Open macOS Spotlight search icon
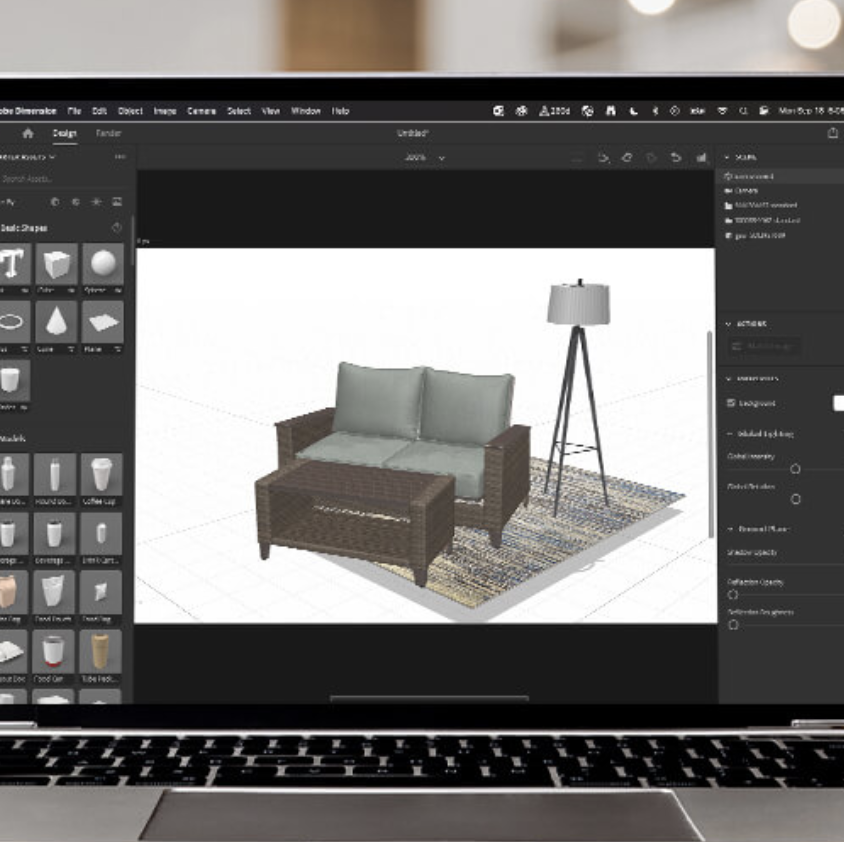Screen dimensions: 844x842 [x=743, y=111]
